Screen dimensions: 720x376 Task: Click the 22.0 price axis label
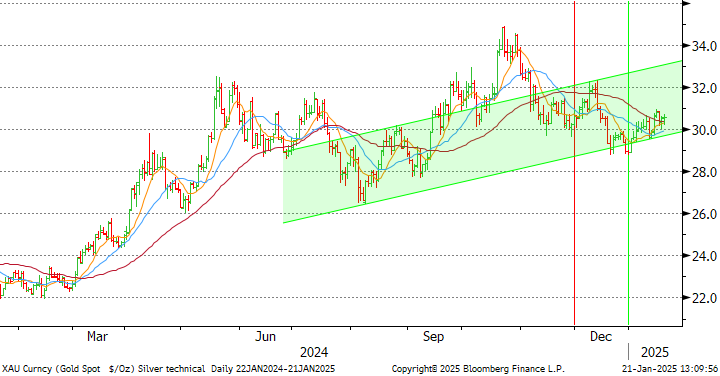(705, 298)
